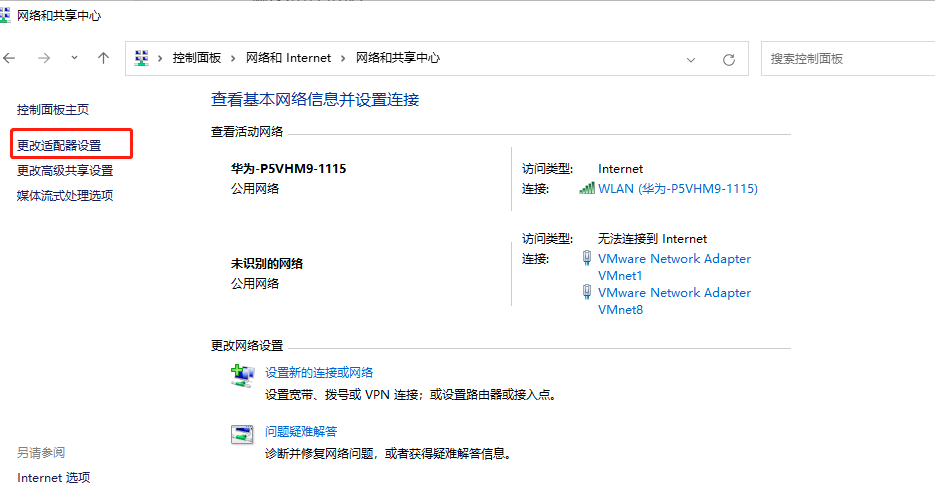Click the set up new connection icon

coord(242,376)
